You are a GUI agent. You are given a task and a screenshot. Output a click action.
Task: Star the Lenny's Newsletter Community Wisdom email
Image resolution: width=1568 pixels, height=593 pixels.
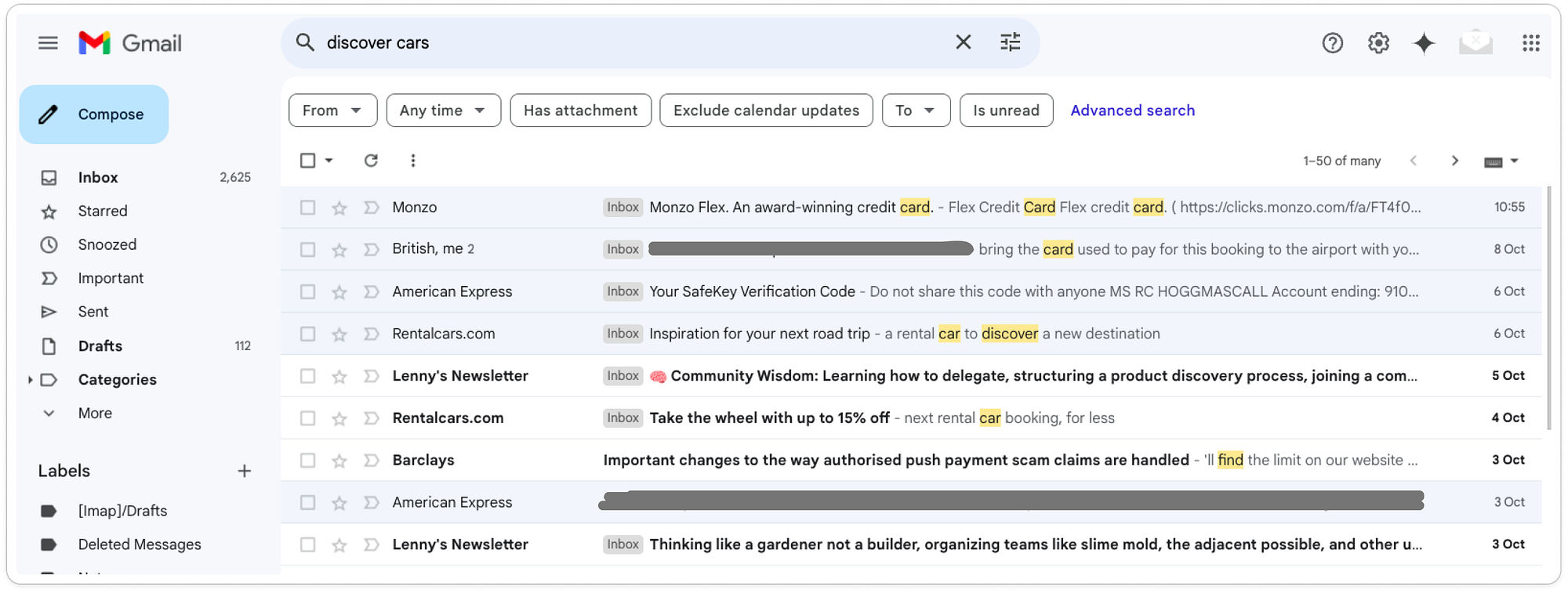(339, 377)
